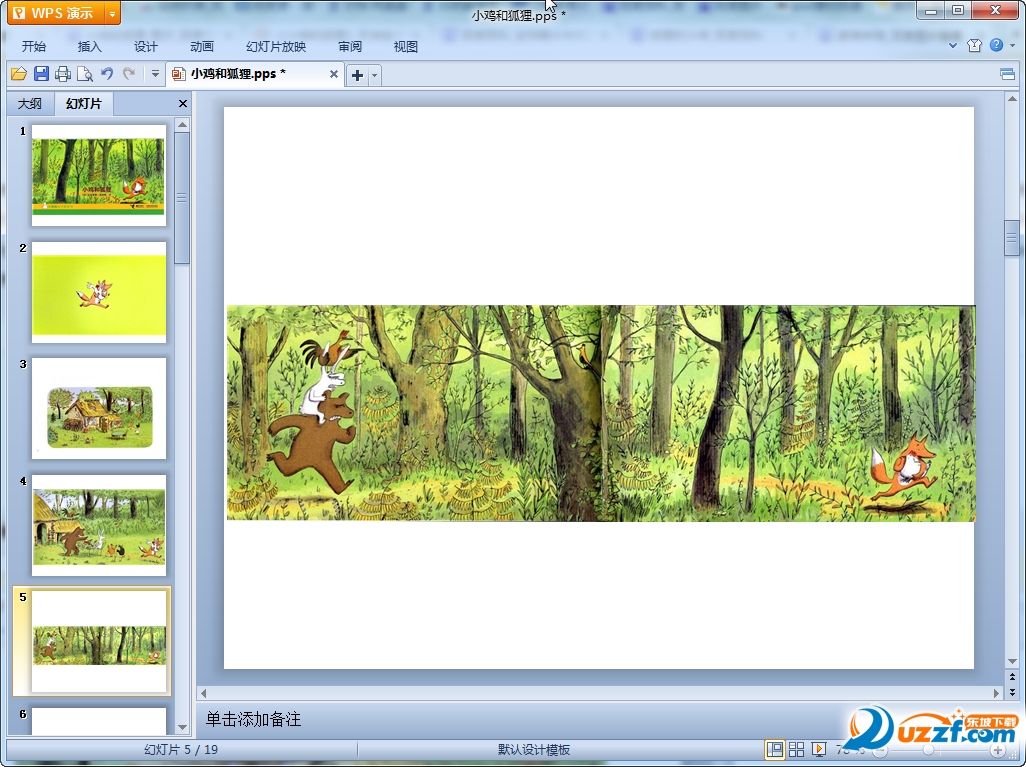Open the 开始 ribbon tab

coord(33,46)
